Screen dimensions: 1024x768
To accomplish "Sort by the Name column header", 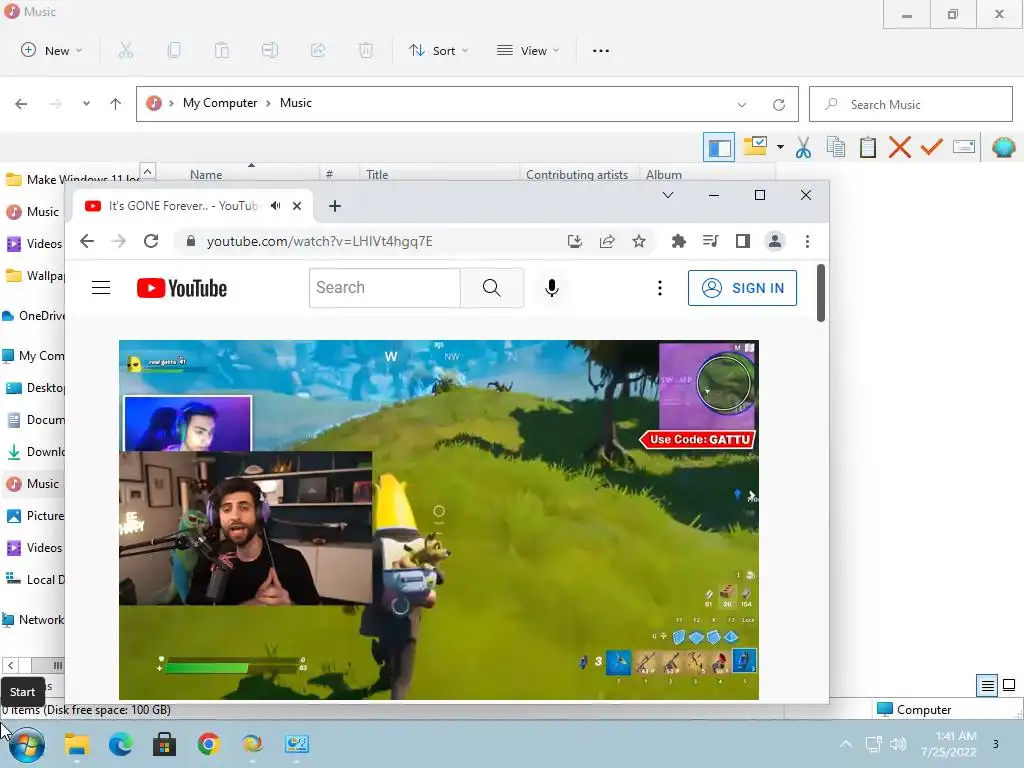I will coord(206,174).
